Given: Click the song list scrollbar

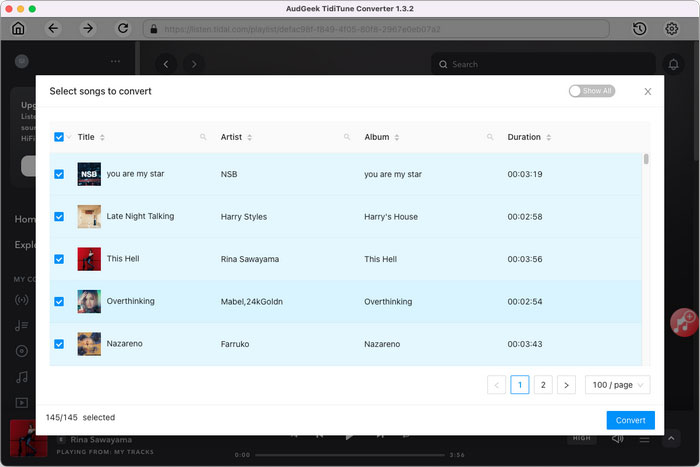Looking at the screenshot, I should [x=646, y=159].
